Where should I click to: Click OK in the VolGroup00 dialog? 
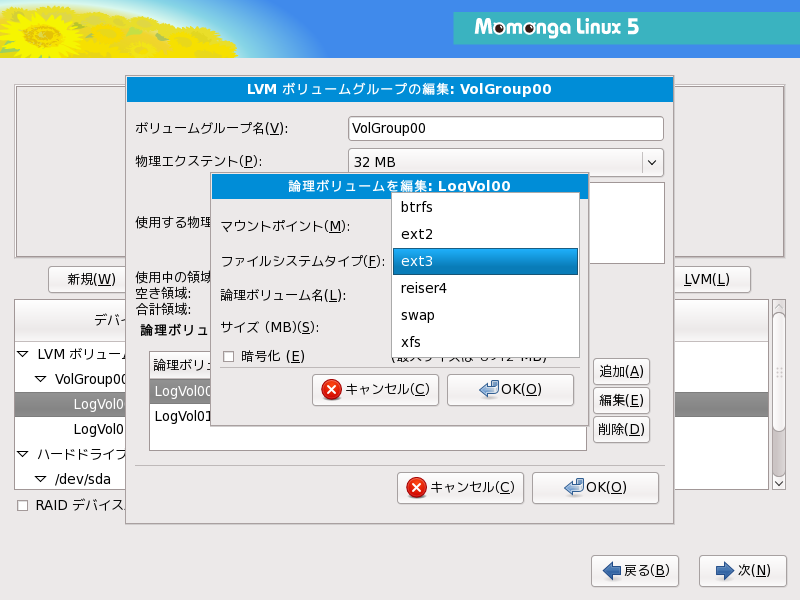[595, 488]
